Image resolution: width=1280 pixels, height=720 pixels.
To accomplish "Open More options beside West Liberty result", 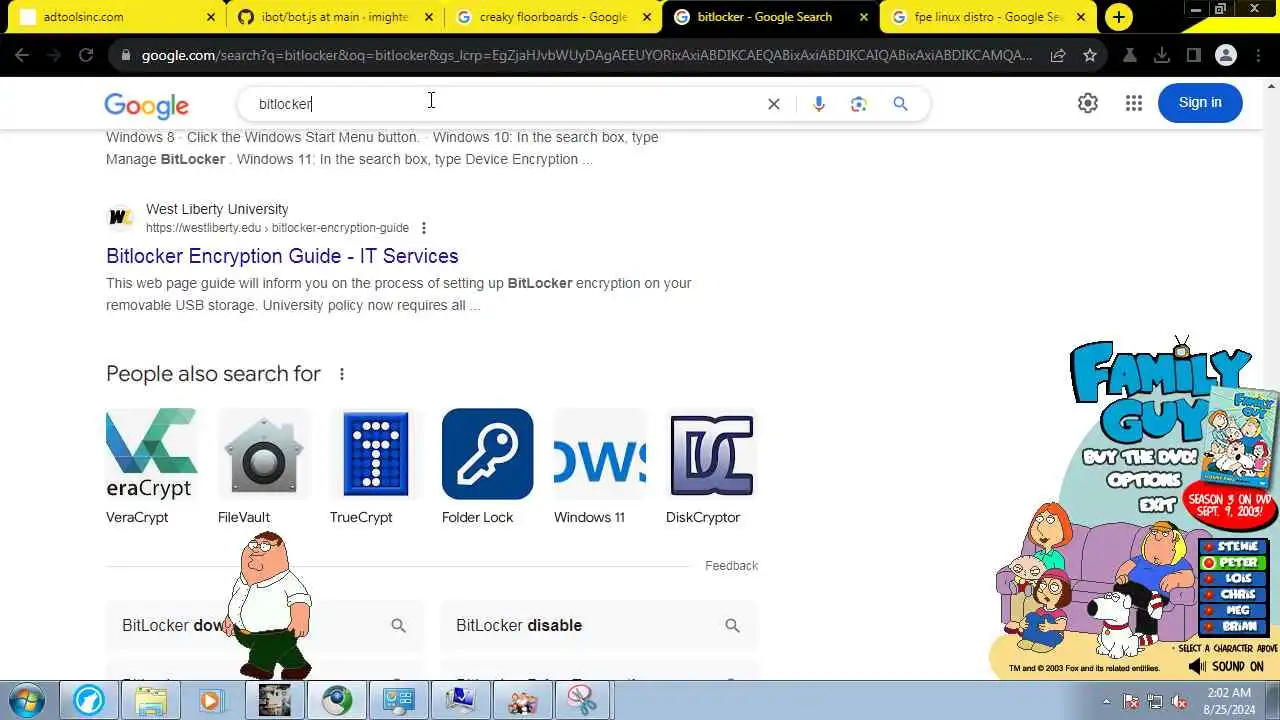I will click(x=424, y=228).
